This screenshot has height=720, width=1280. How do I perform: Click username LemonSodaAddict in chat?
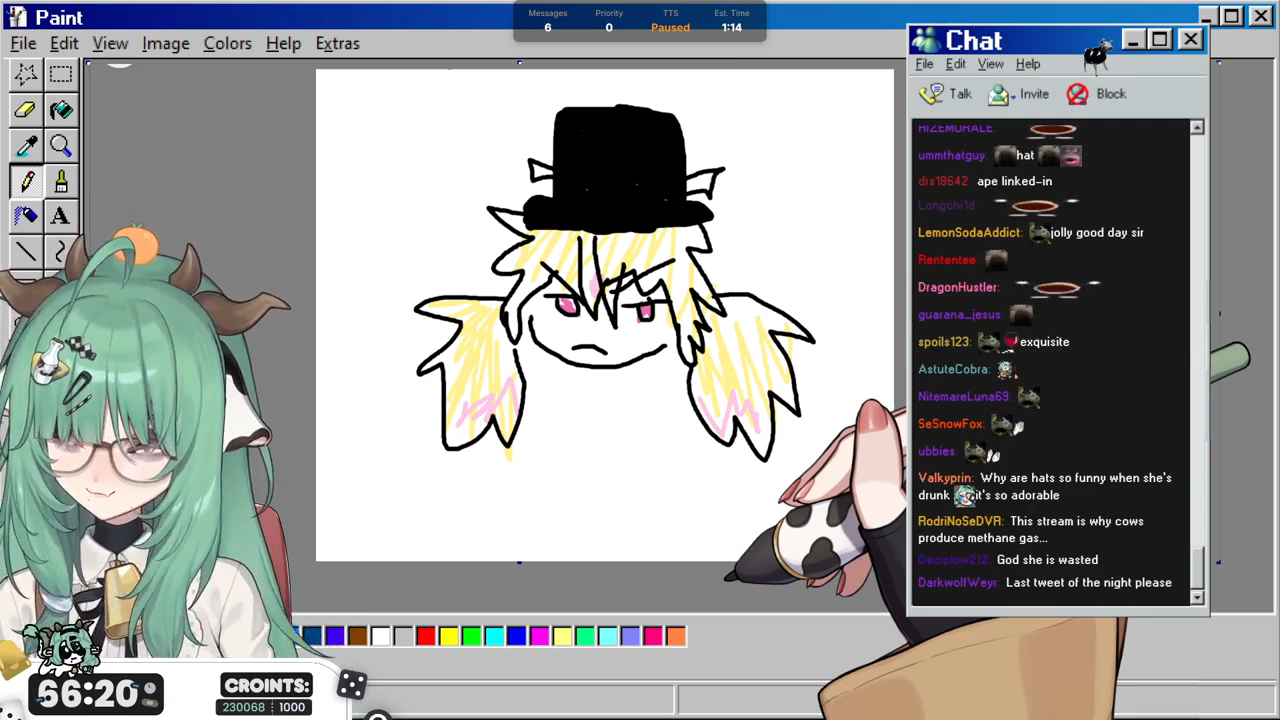[x=969, y=233]
